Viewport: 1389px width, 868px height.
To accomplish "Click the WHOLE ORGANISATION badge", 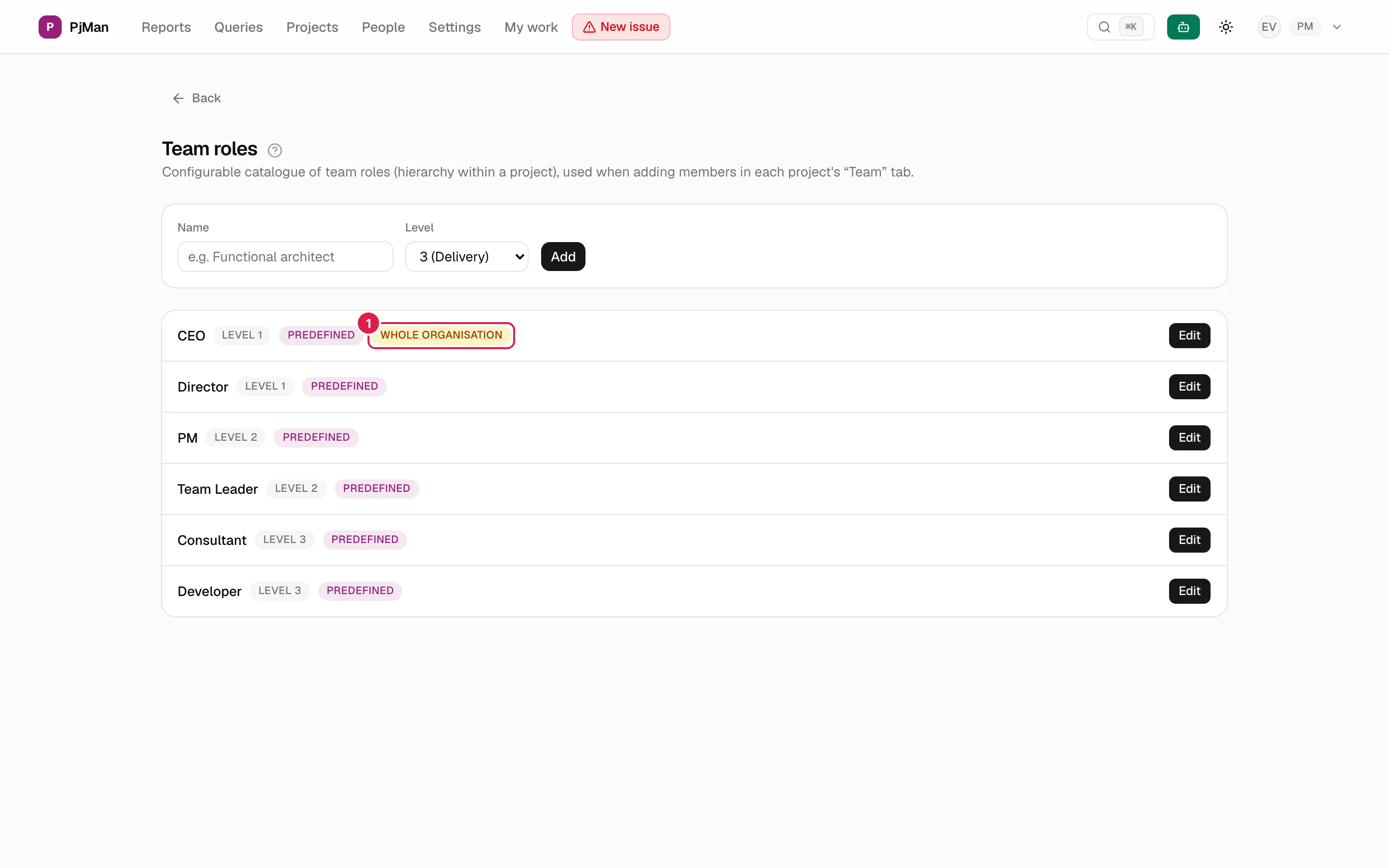I will click(441, 335).
